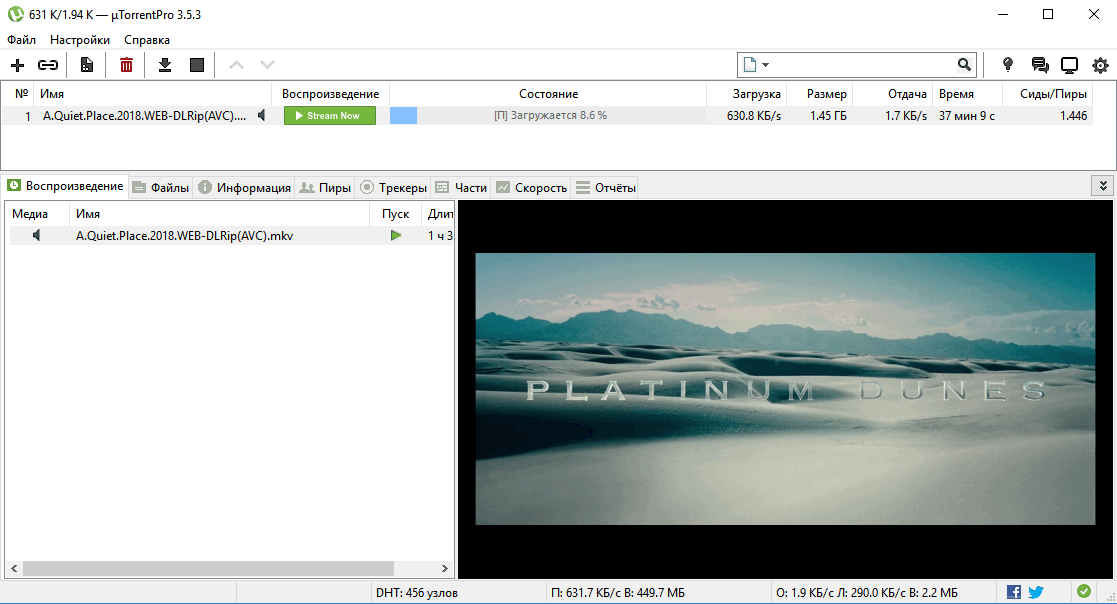Image resolution: width=1117 pixels, height=604 pixels.
Task: Select A.Quiet.Place.2018.WEB-DLRip(AVC).mkv file
Action: tap(185, 236)
